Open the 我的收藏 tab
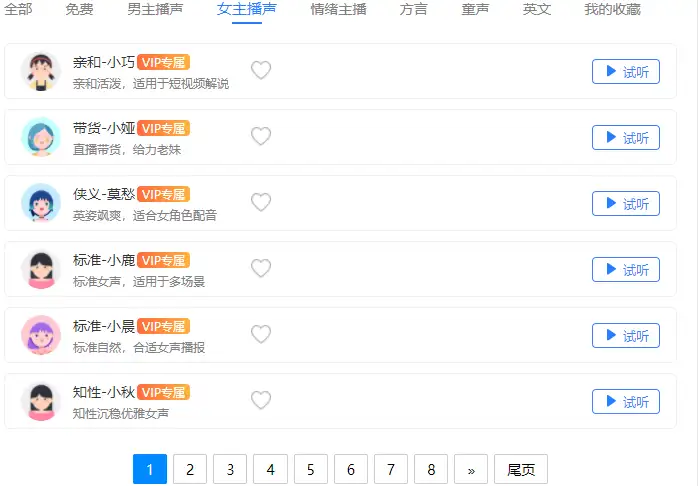Image resolution: width=698 pixels, height=486 pixels. [x=613, y=9]
